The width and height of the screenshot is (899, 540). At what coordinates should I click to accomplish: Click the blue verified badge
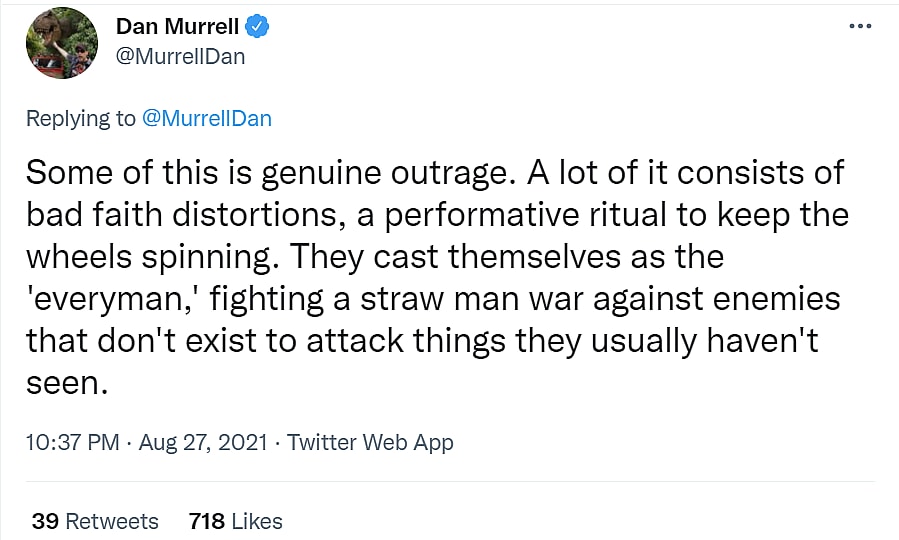(x=258, y=27)
